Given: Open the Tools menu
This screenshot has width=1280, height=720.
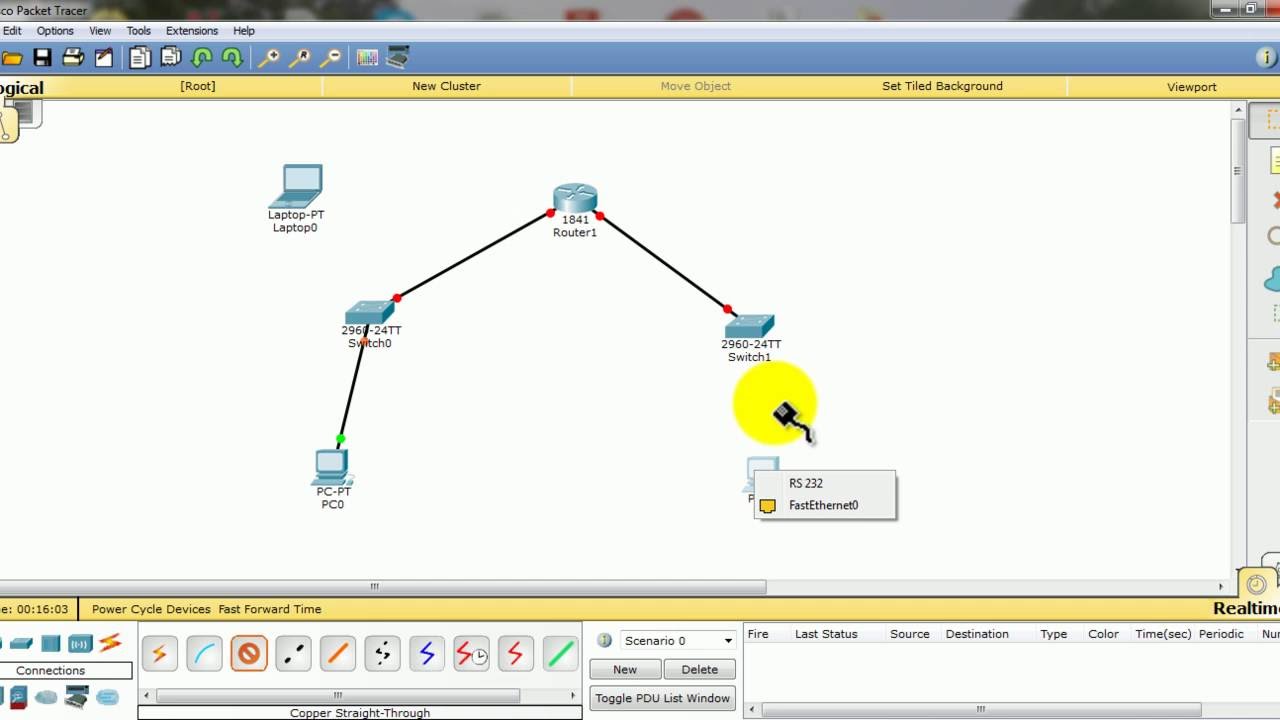Looking at the screenshot, I should pos(139,31).
